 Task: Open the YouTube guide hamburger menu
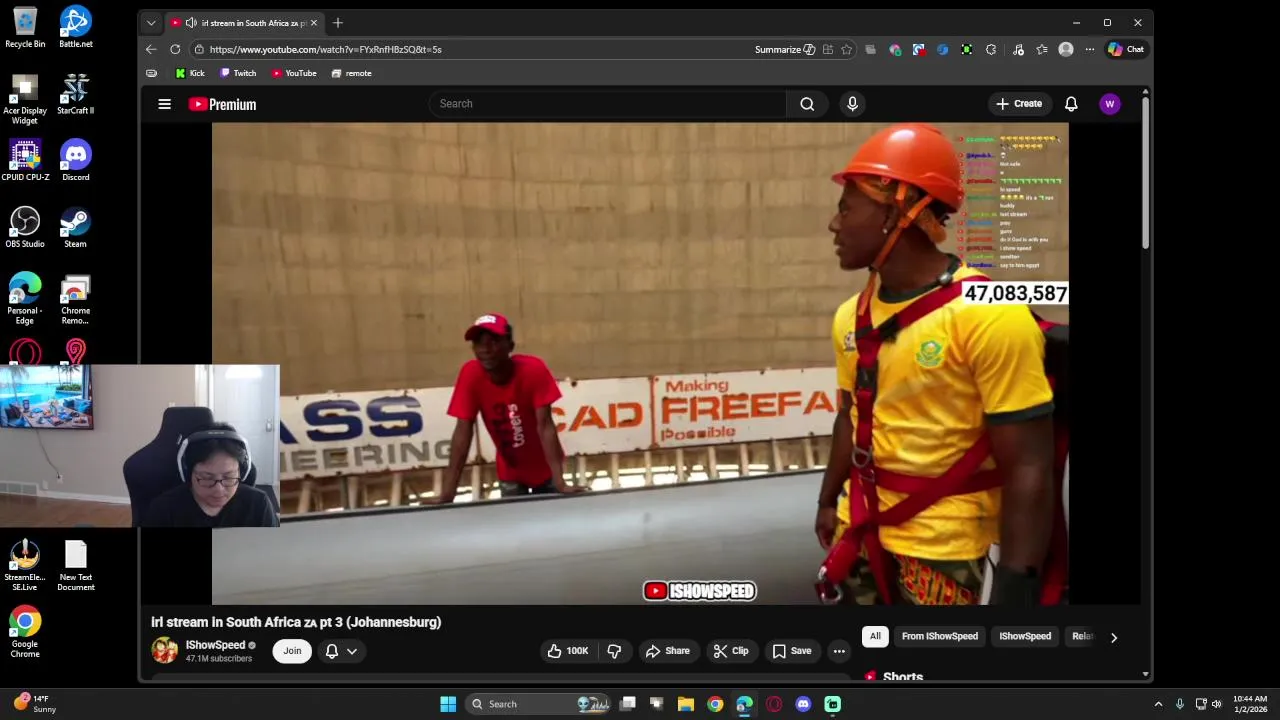[x=165, y=104]
